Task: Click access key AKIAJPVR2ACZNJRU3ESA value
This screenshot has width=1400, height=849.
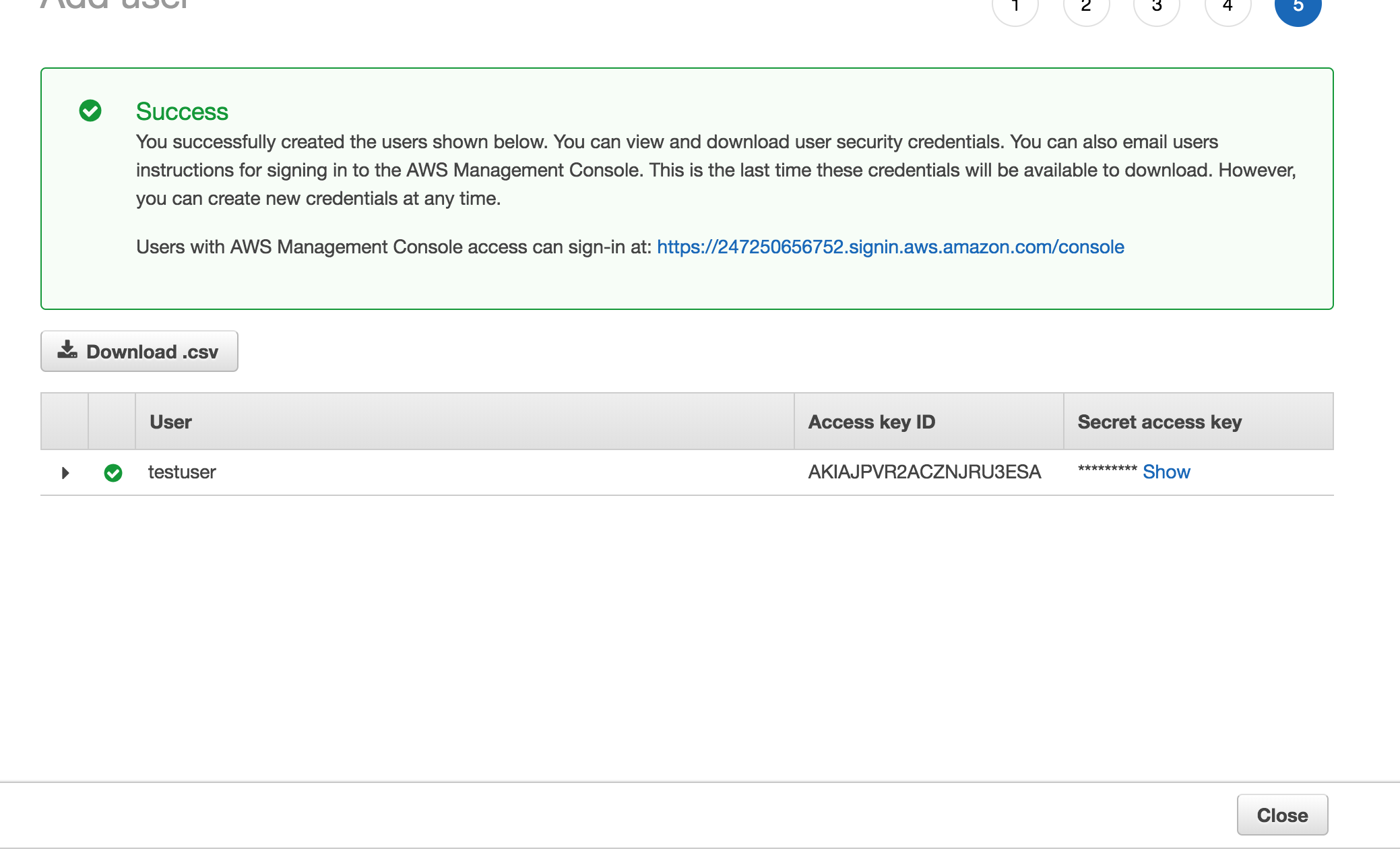Action: coord(924,472)
